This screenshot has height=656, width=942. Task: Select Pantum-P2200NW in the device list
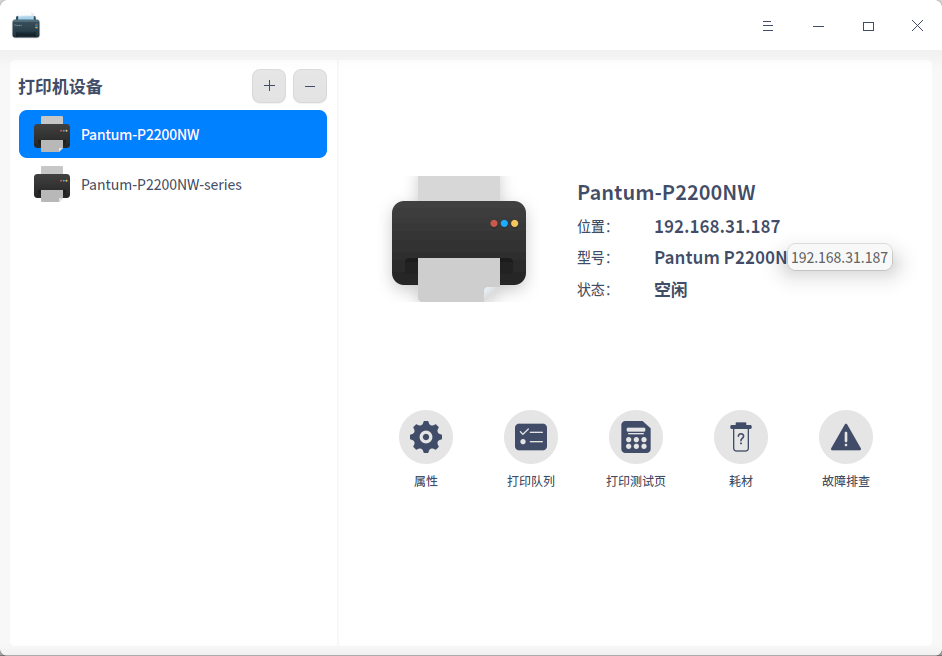[x=173, y=134]
